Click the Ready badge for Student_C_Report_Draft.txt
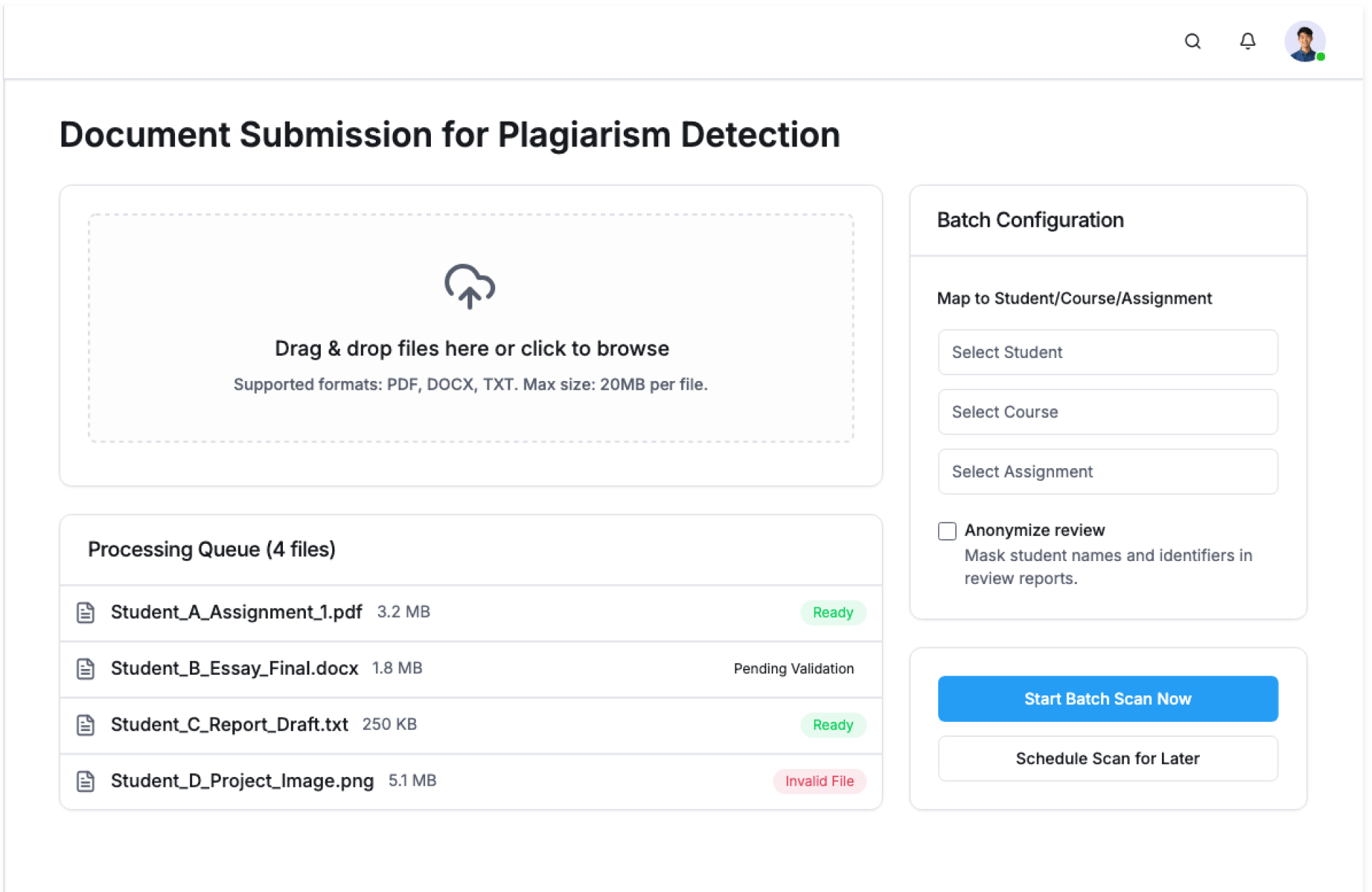This screenshot has width=1372, height=892. pos(832,725)
